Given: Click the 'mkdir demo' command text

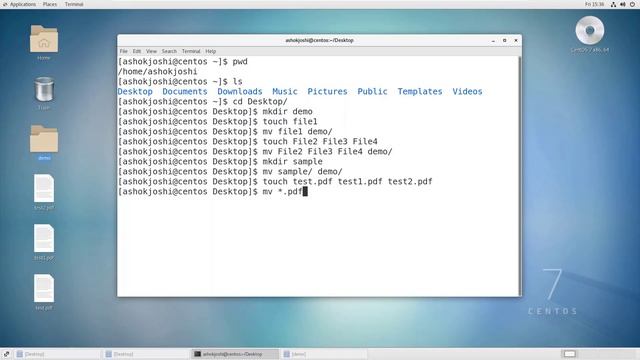Looking at the screenshot, I should [287, 111].
